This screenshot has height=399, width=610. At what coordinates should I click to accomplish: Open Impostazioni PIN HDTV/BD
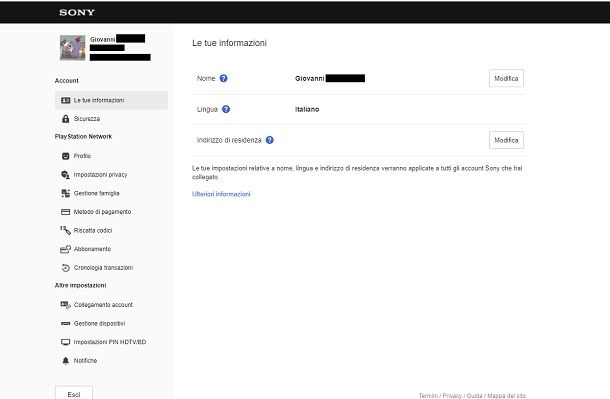pyautogui.click(x=111, y=342)
